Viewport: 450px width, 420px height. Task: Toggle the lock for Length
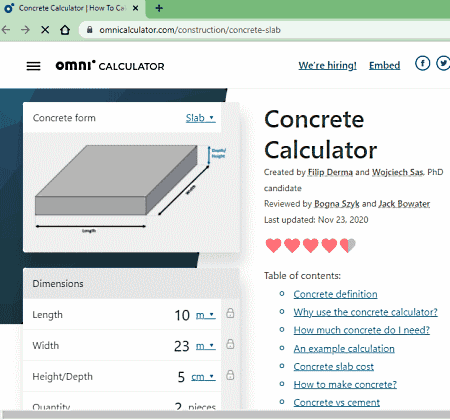pyautogui.click(x=230, y=313)
